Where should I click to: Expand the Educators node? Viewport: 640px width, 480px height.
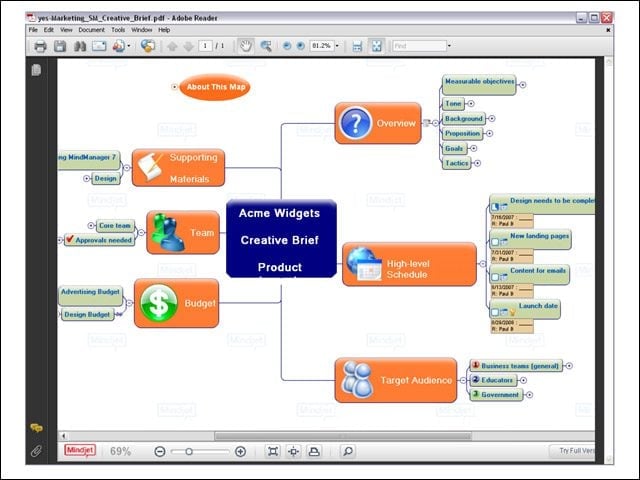[x=523, y=380]
